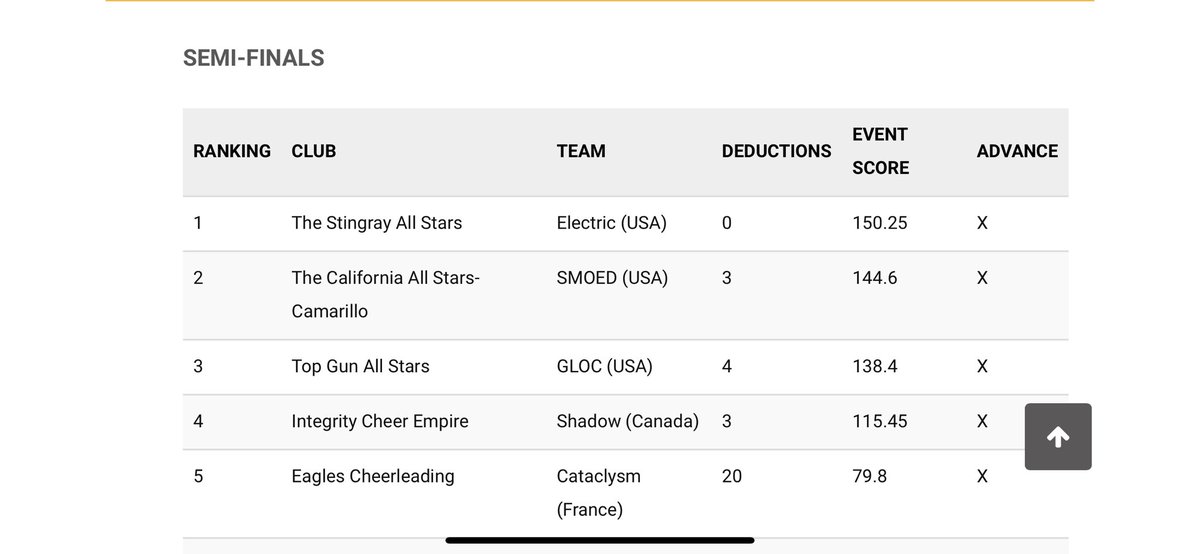
Task: Click the TEAM column header
Action: coord(581,151)
